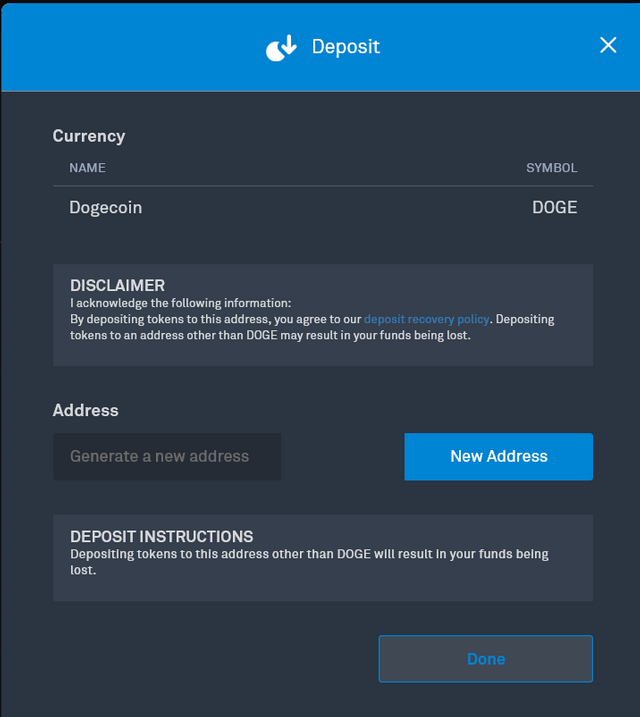Click the Address section title
Viewport: 640px width, 717px height.
click(85, 410)
